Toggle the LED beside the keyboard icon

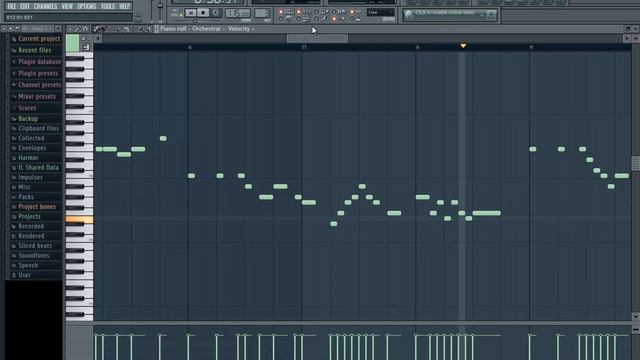[x=281, y=11]
